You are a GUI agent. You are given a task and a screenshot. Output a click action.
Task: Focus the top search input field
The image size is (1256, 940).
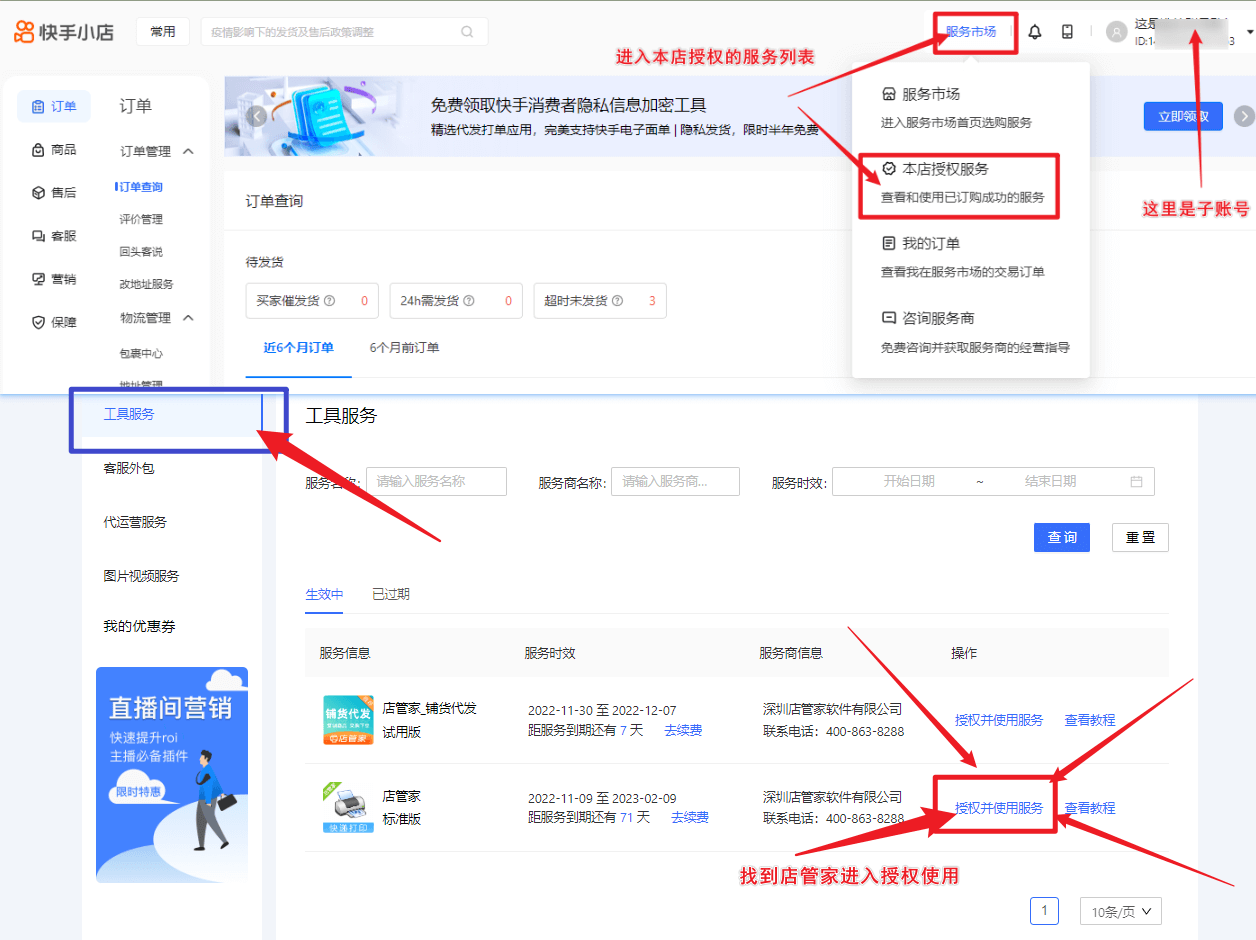[344, 32]
